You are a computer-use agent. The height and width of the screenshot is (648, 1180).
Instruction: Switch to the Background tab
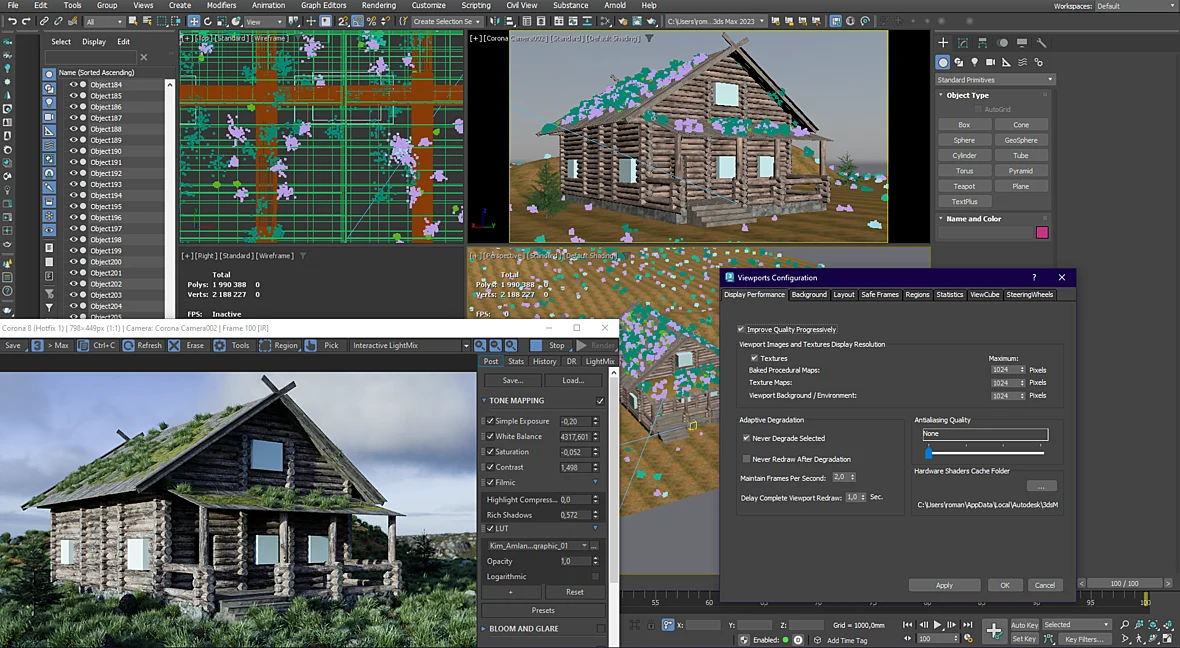click(809, 295)
